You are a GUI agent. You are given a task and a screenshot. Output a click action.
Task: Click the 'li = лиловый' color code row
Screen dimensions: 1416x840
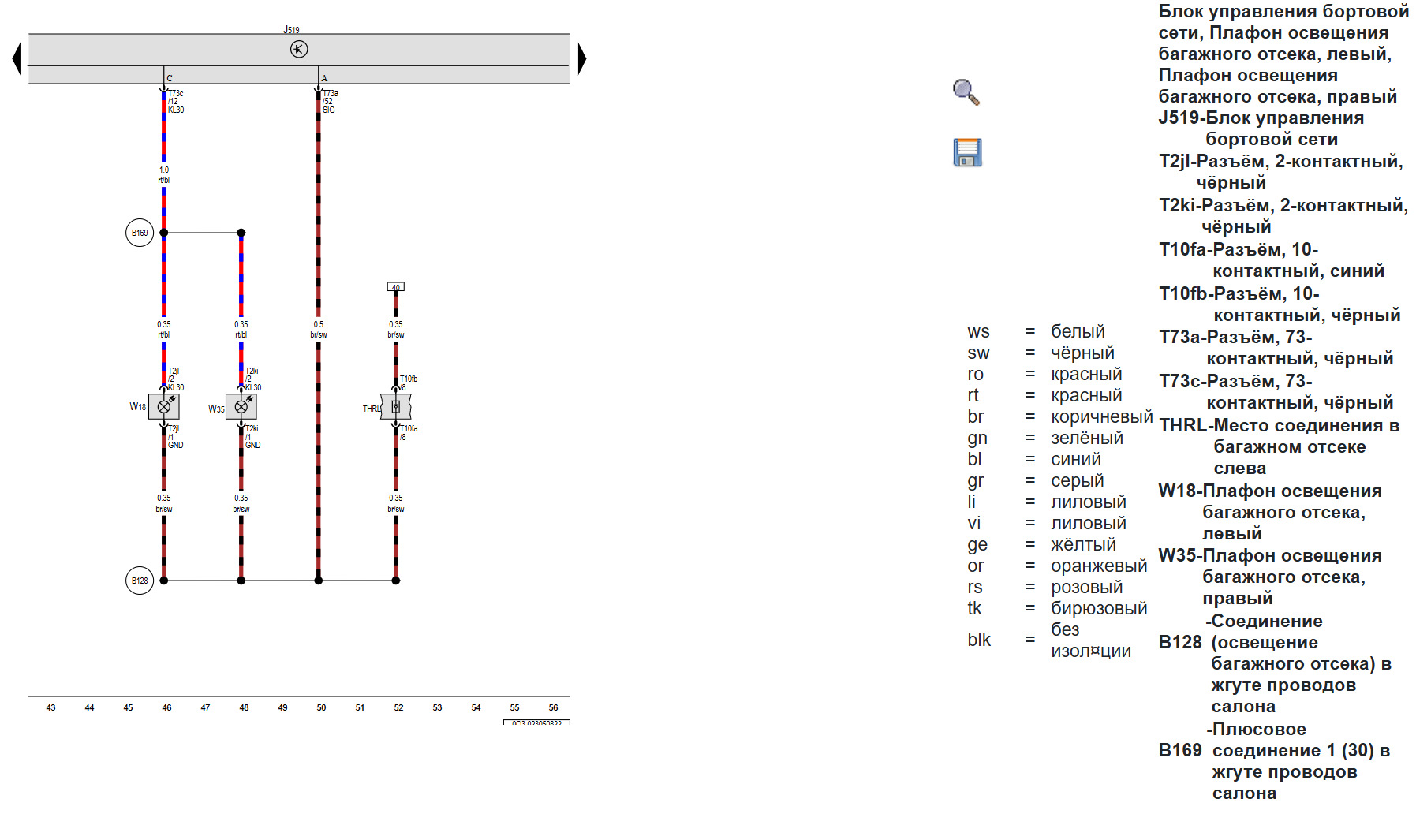(x=1048, y=502)
